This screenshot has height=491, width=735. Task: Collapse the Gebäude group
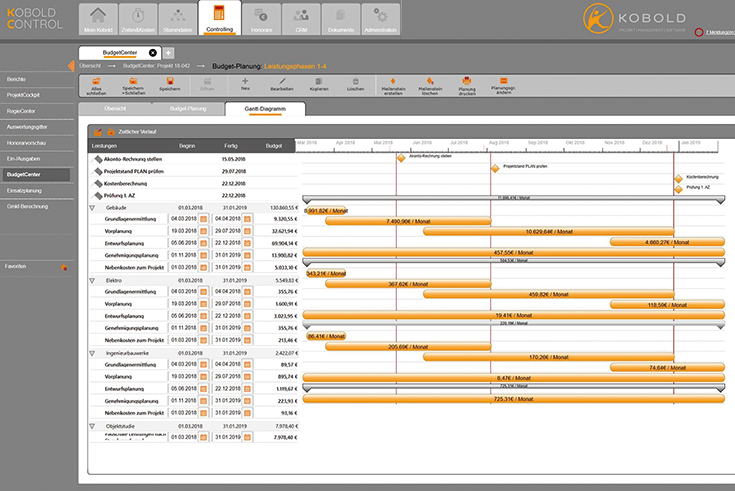coord(93,207)
